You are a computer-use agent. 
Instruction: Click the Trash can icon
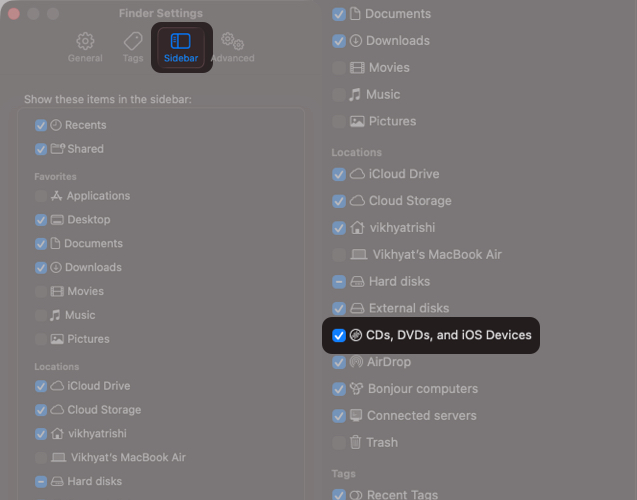coord(355,442)
